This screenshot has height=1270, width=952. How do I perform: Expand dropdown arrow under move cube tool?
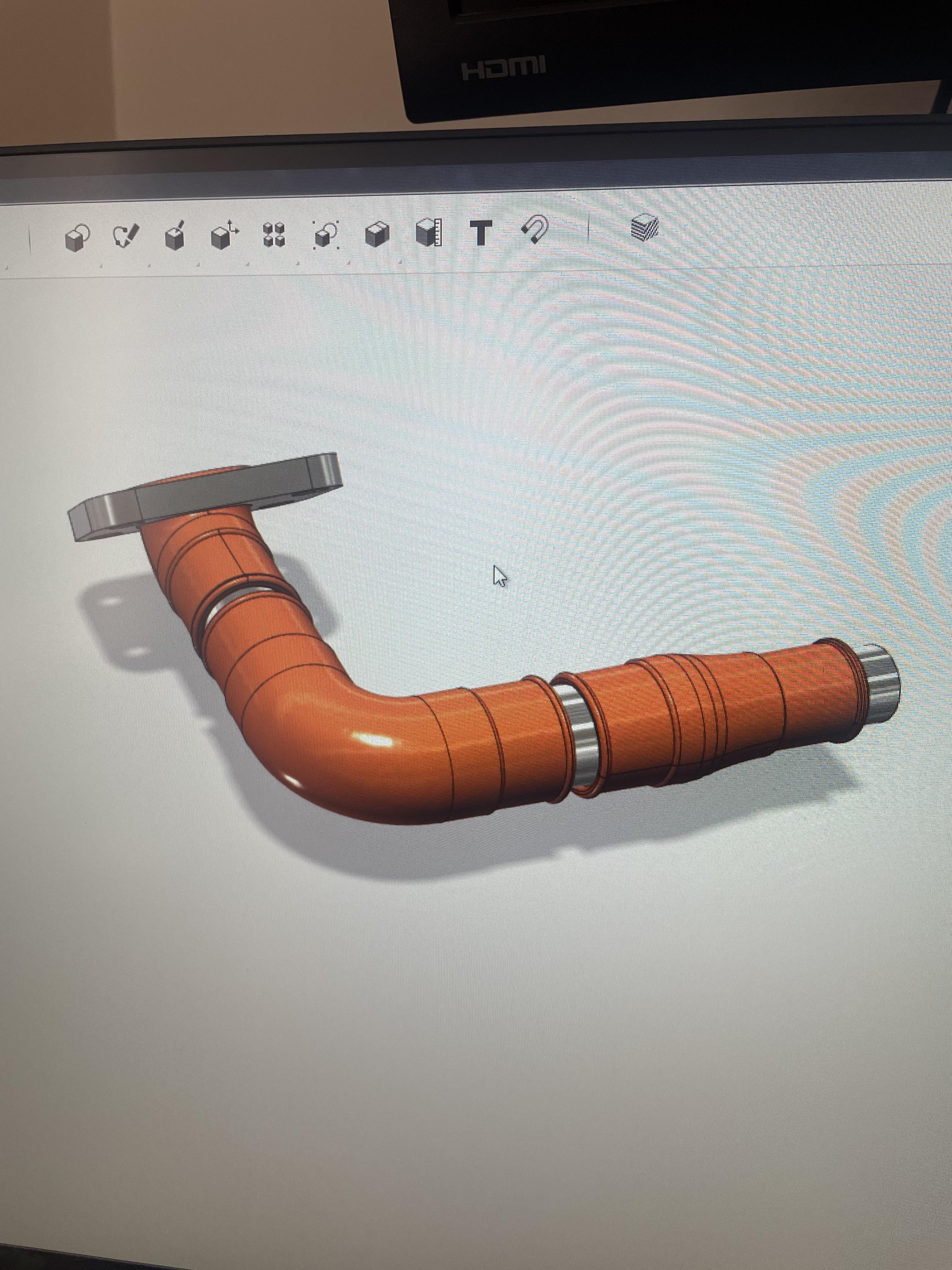click(247, 265)
